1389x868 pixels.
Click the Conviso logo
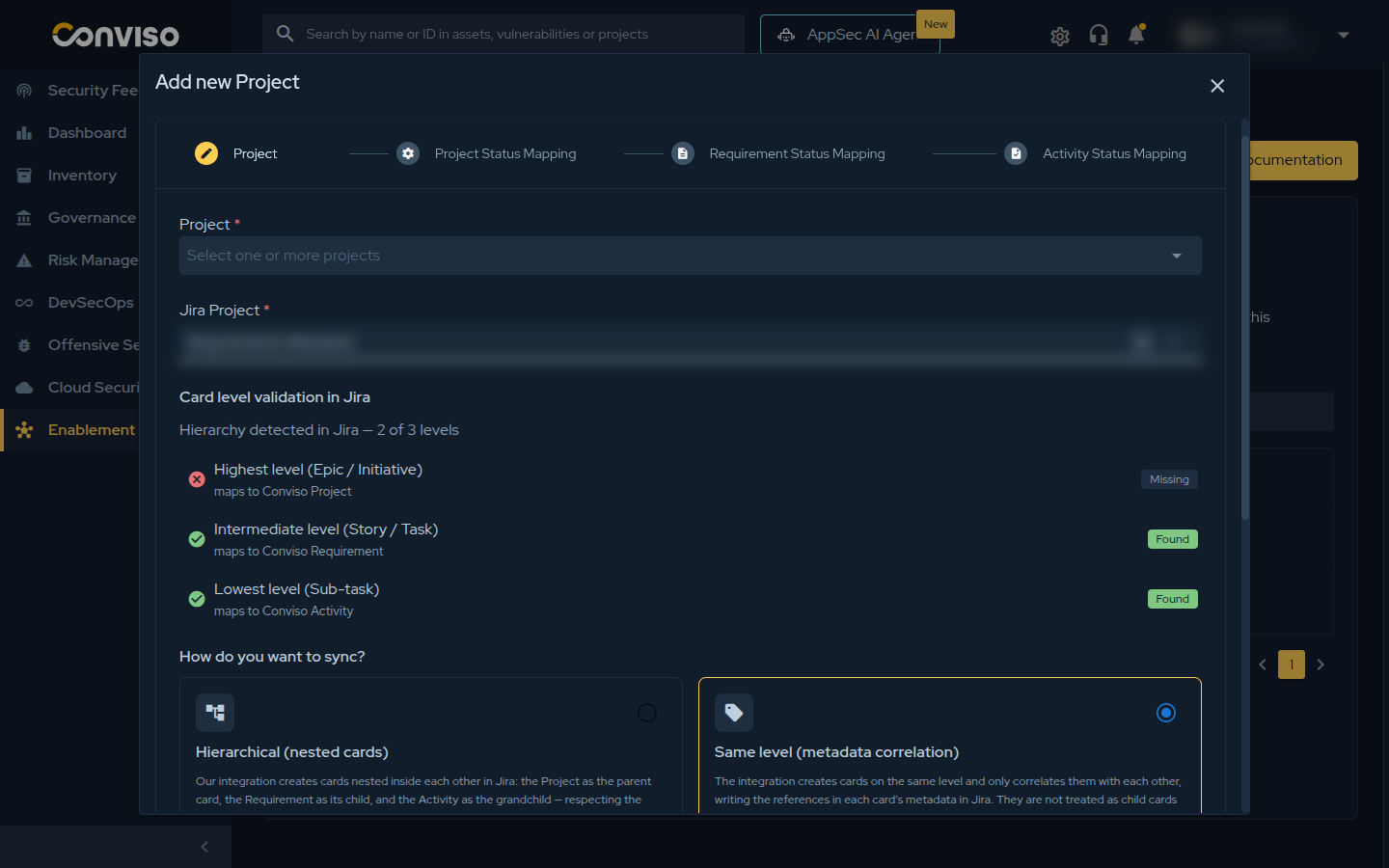116,35
